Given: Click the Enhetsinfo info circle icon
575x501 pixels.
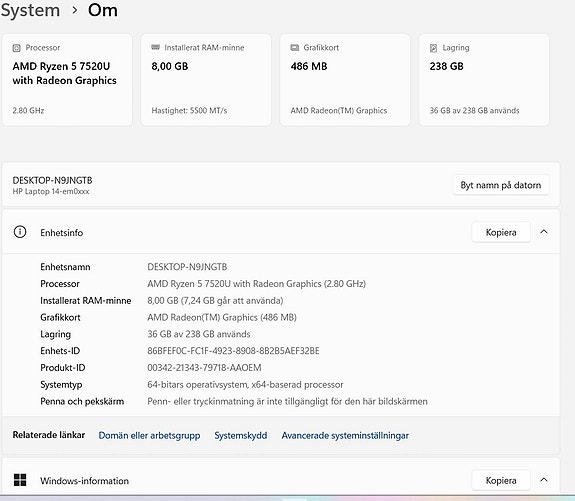Looking at the screenshot, I should (20, 232).
